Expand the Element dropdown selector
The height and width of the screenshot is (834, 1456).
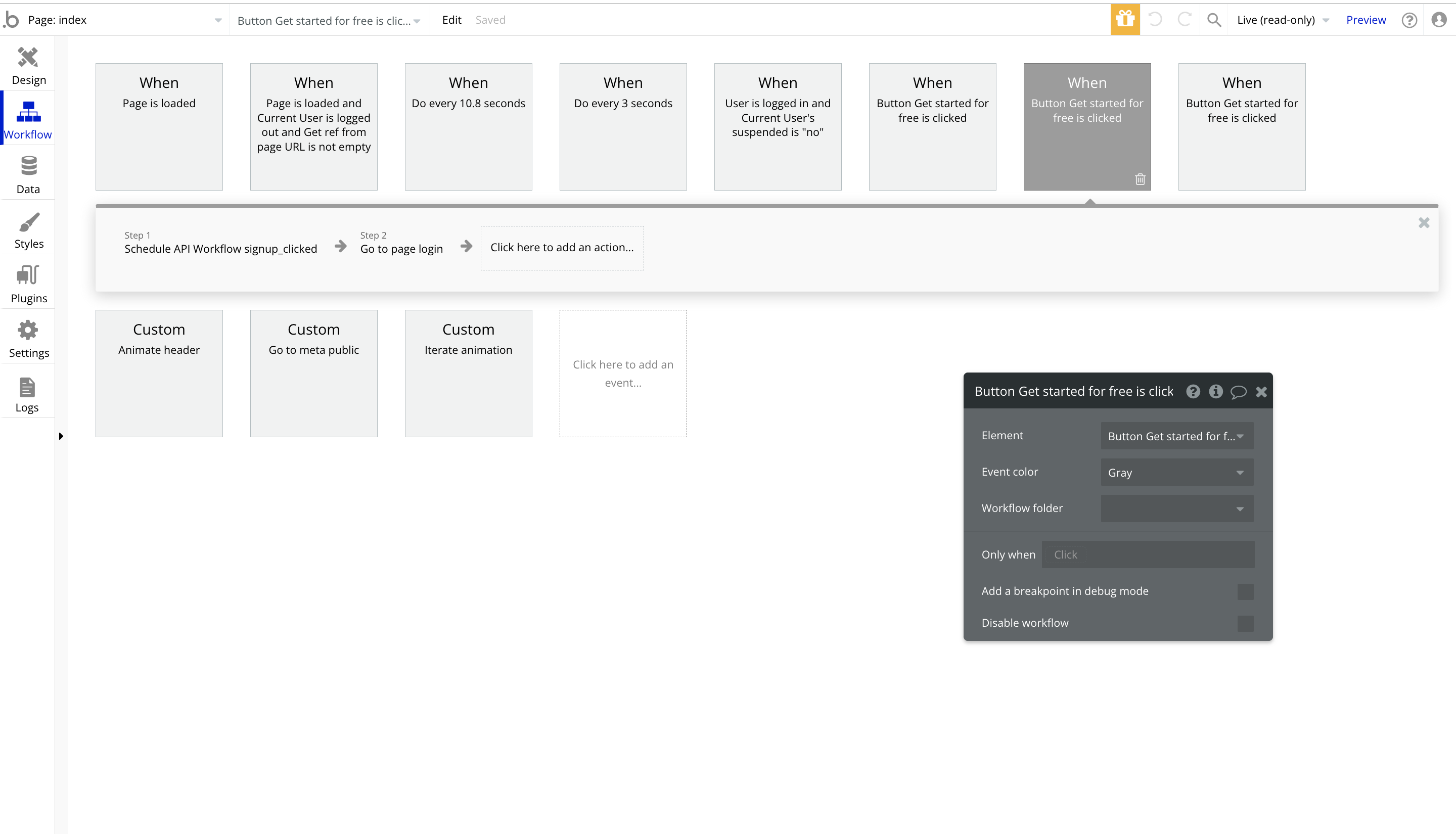[x=1175, y=436]
